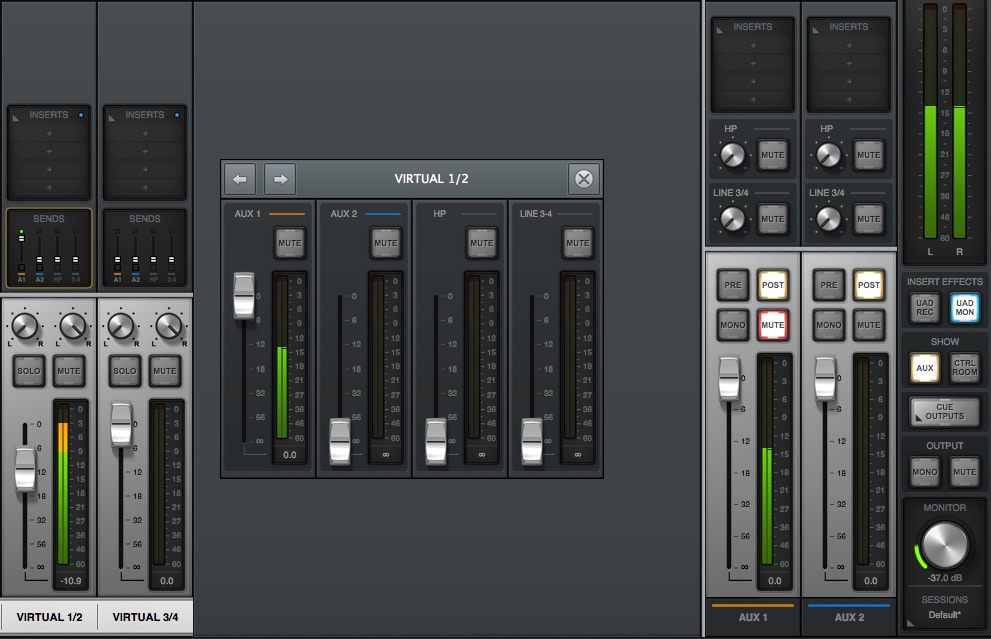
Task: Click the Monitor level knob
Action: 945,546
